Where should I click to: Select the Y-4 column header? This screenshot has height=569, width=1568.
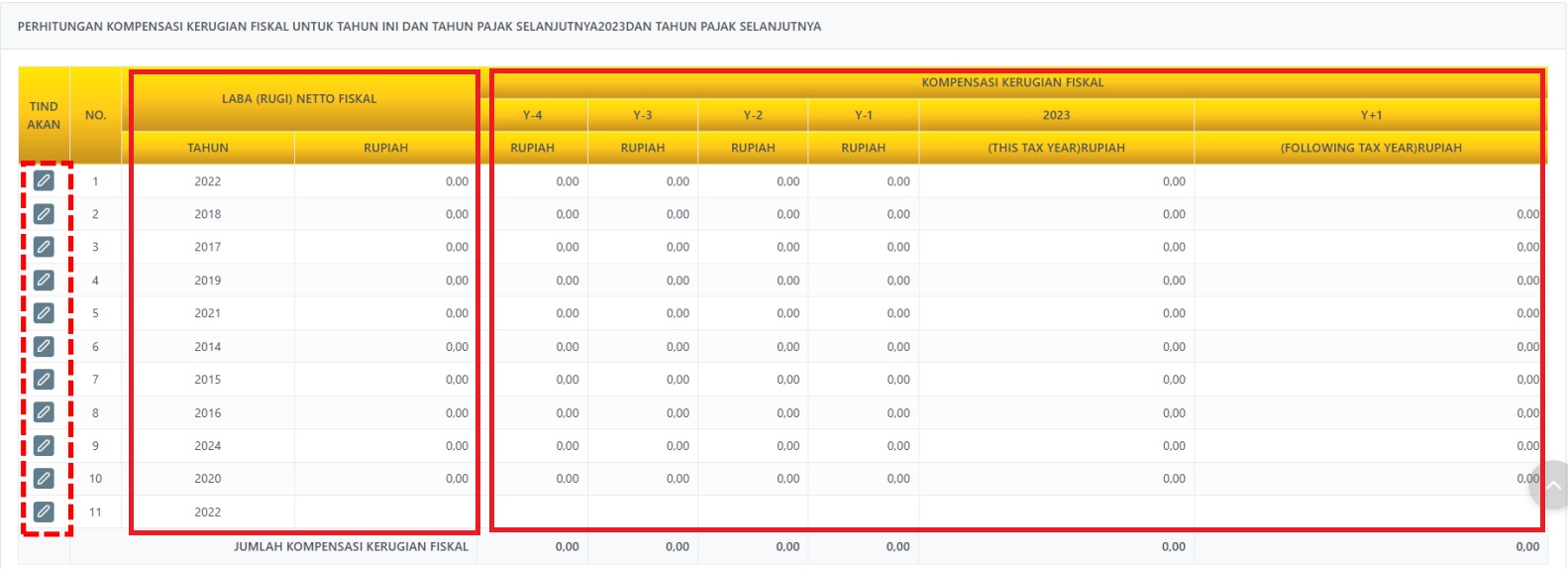[x=532, y=115]
